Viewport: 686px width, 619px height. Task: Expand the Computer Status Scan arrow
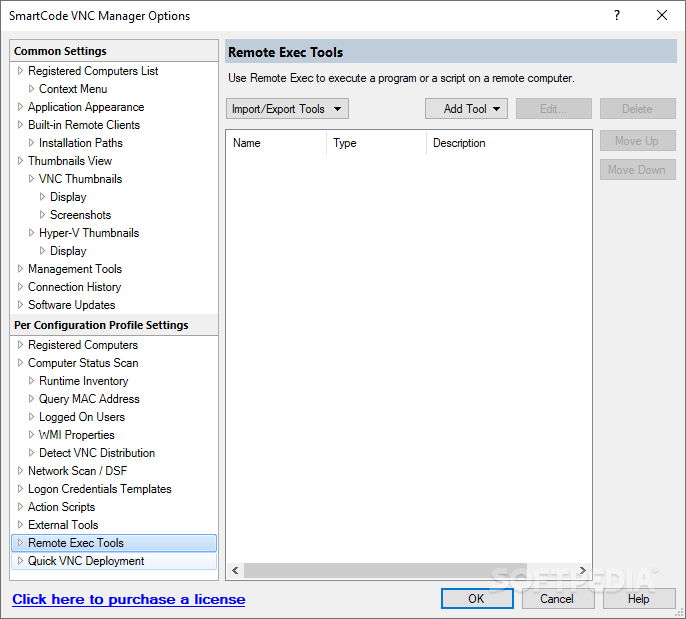[20, 362]
